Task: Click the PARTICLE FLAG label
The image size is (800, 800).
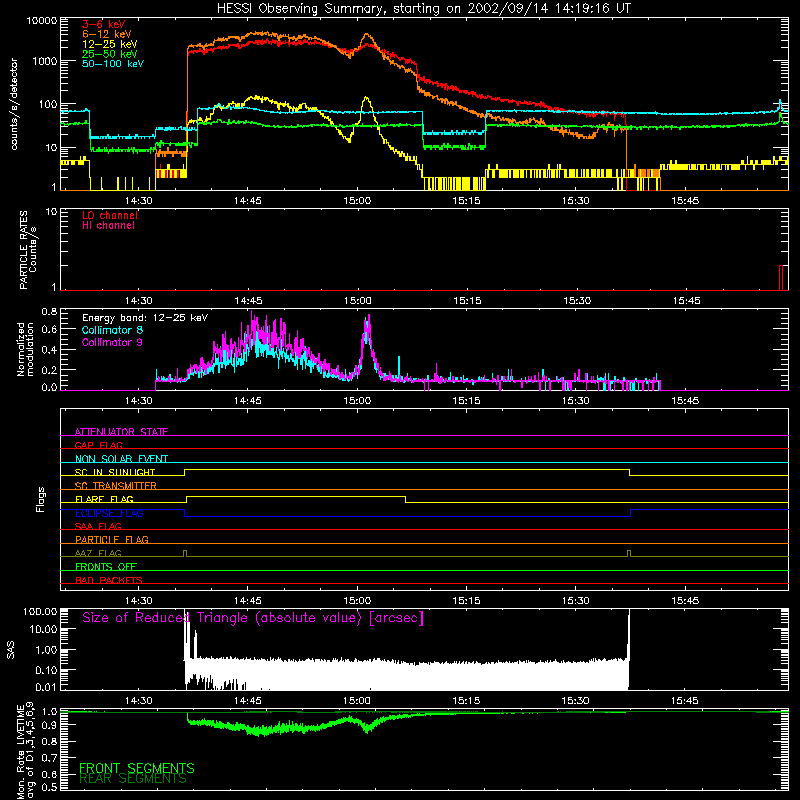Action: [112, 539]
